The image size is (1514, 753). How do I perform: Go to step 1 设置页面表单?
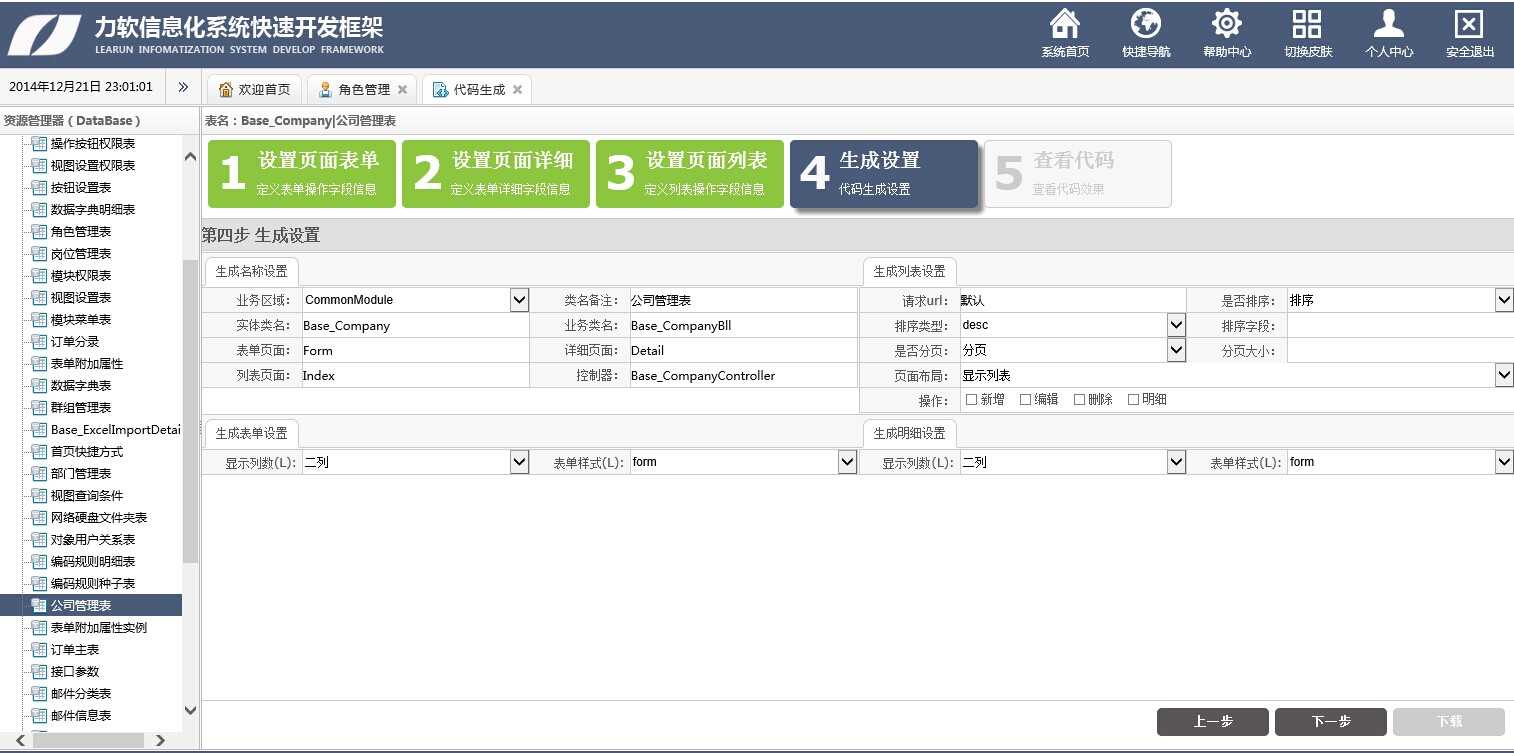pyautogui.click(x=302, y=174)
